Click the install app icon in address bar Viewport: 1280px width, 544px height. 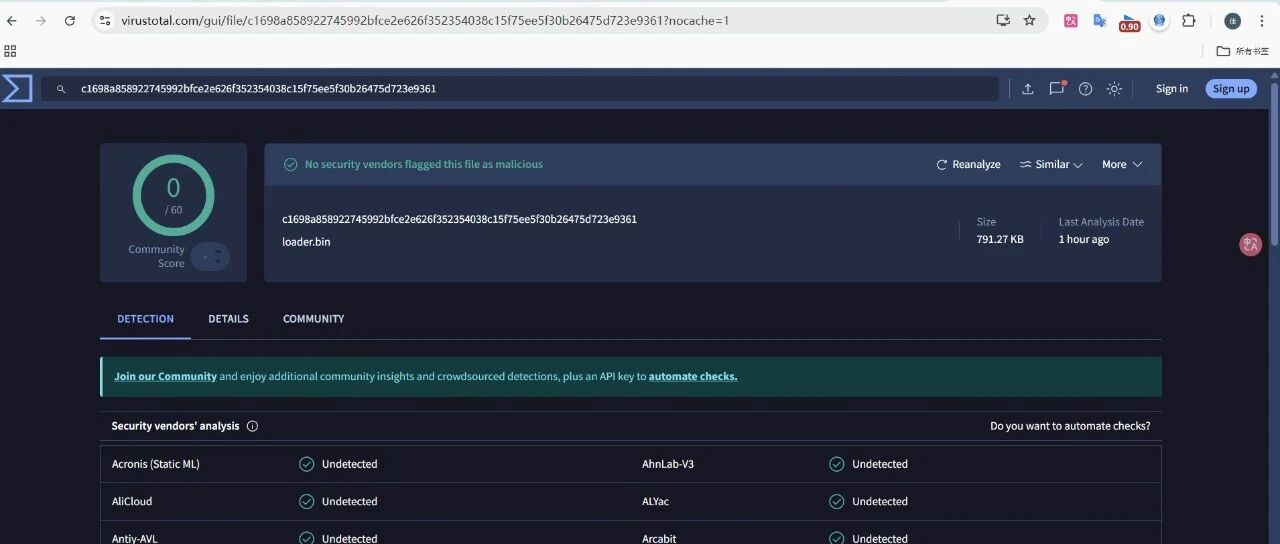pyautogui.click(x=1003, y=20)
